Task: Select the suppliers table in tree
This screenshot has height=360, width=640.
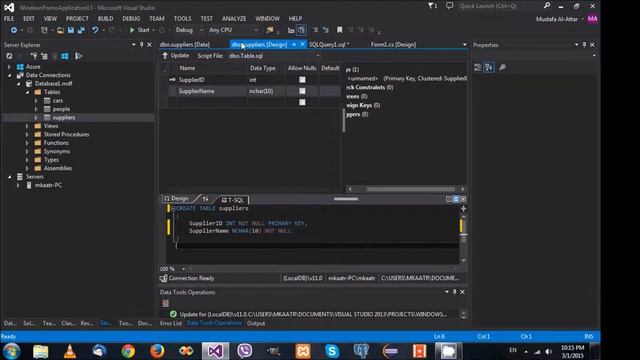Action: [x=64, y=118]
